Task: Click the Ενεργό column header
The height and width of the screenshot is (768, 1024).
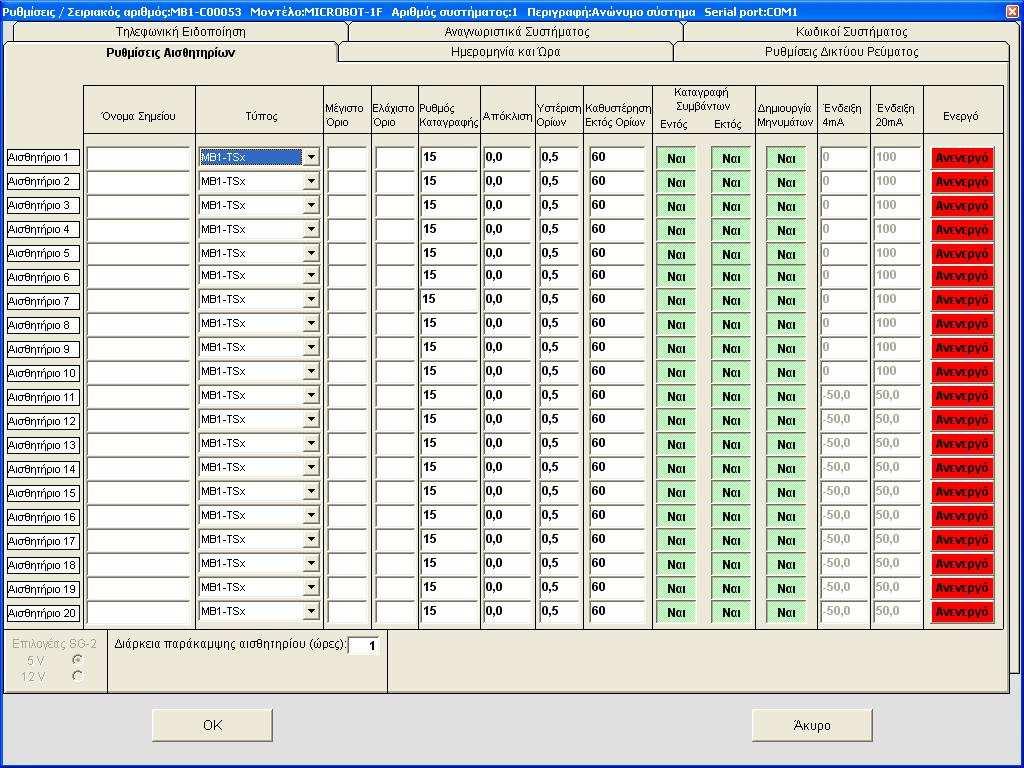Action: pyautogui.click(x=961, y=116)
